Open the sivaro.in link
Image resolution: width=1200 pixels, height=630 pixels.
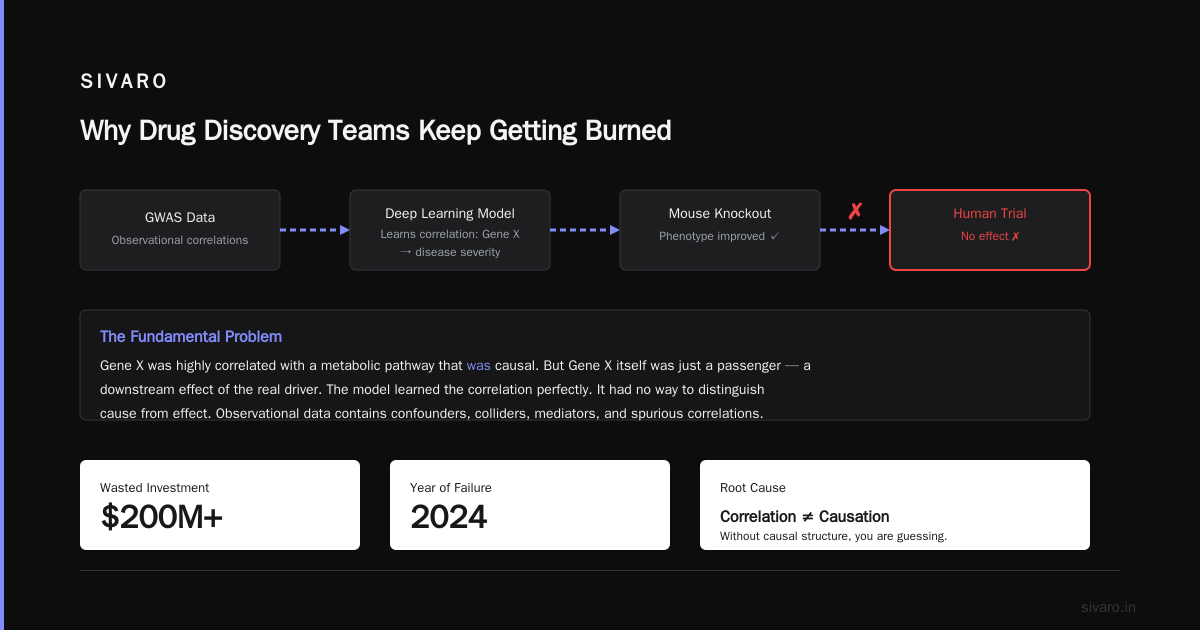point(1108,607)
